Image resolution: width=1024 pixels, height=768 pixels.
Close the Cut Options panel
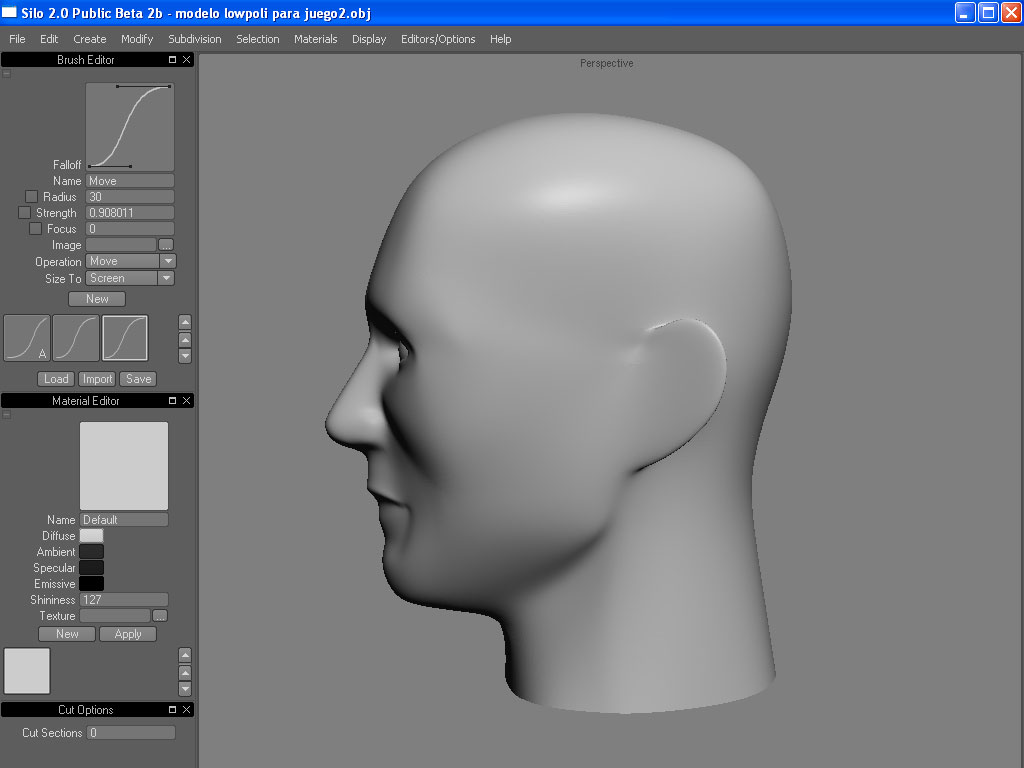pos(186,710)
